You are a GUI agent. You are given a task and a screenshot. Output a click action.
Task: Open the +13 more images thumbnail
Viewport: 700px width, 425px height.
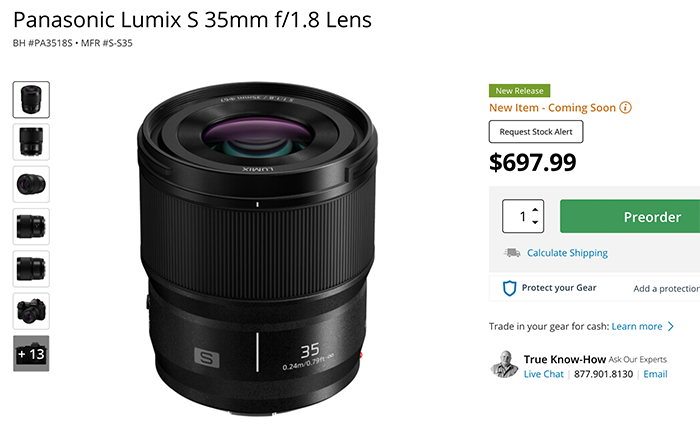[x=31, y=353]
